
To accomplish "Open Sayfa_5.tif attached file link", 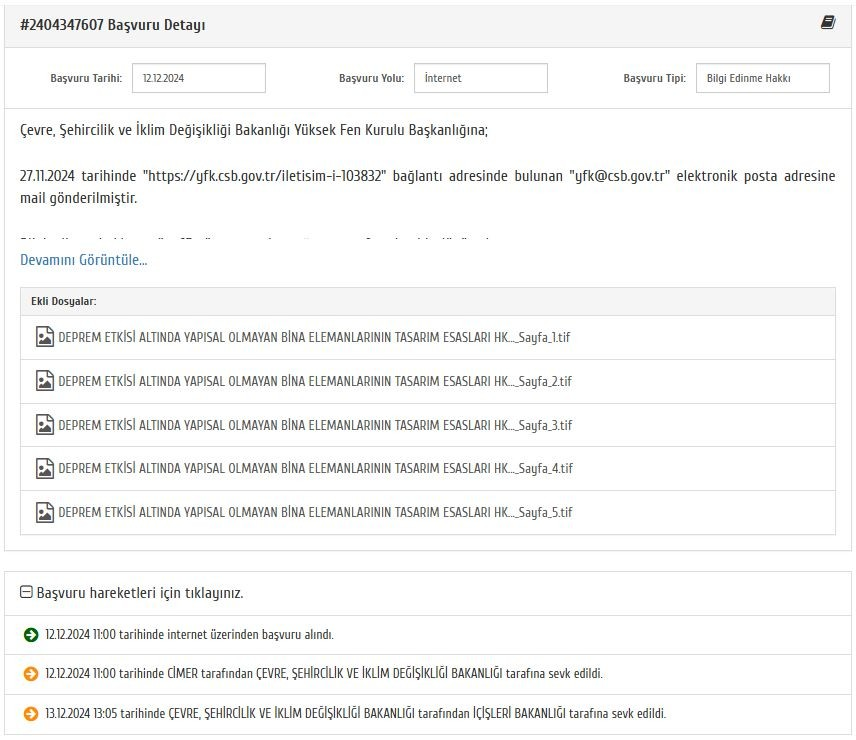I will pos(315,512).
